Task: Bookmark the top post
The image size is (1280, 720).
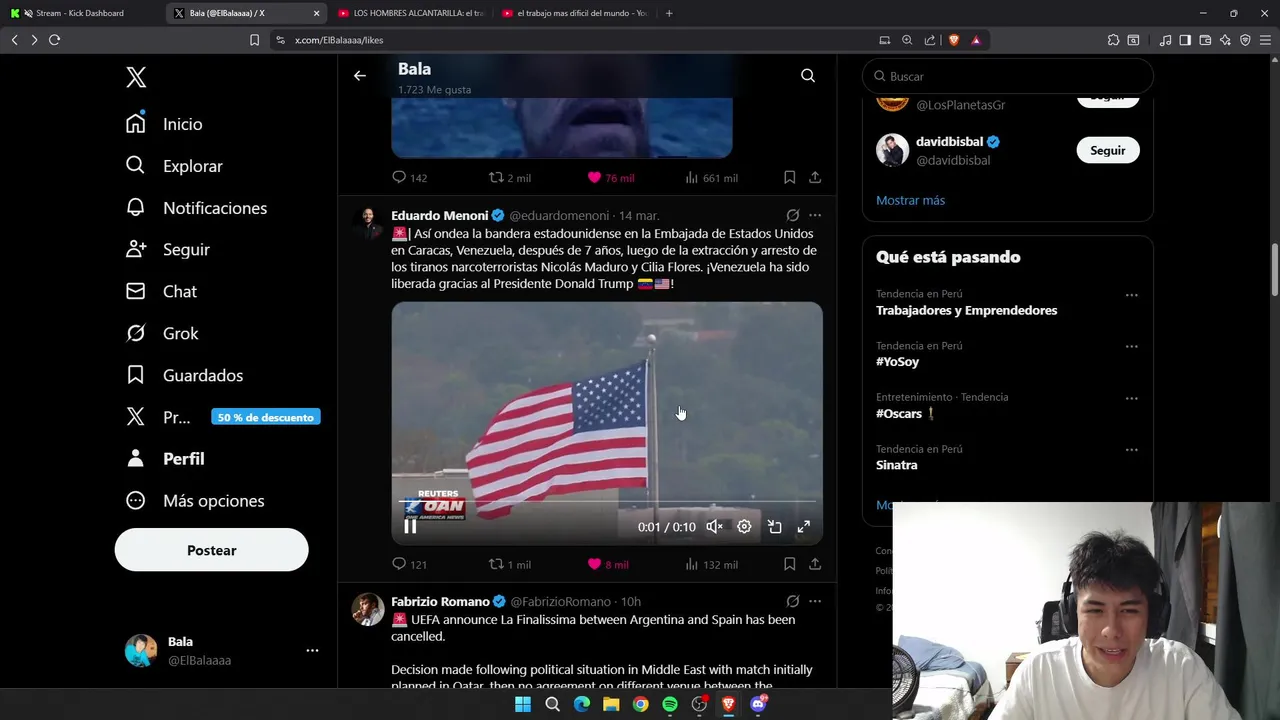Action: click(x=789, y=177)
